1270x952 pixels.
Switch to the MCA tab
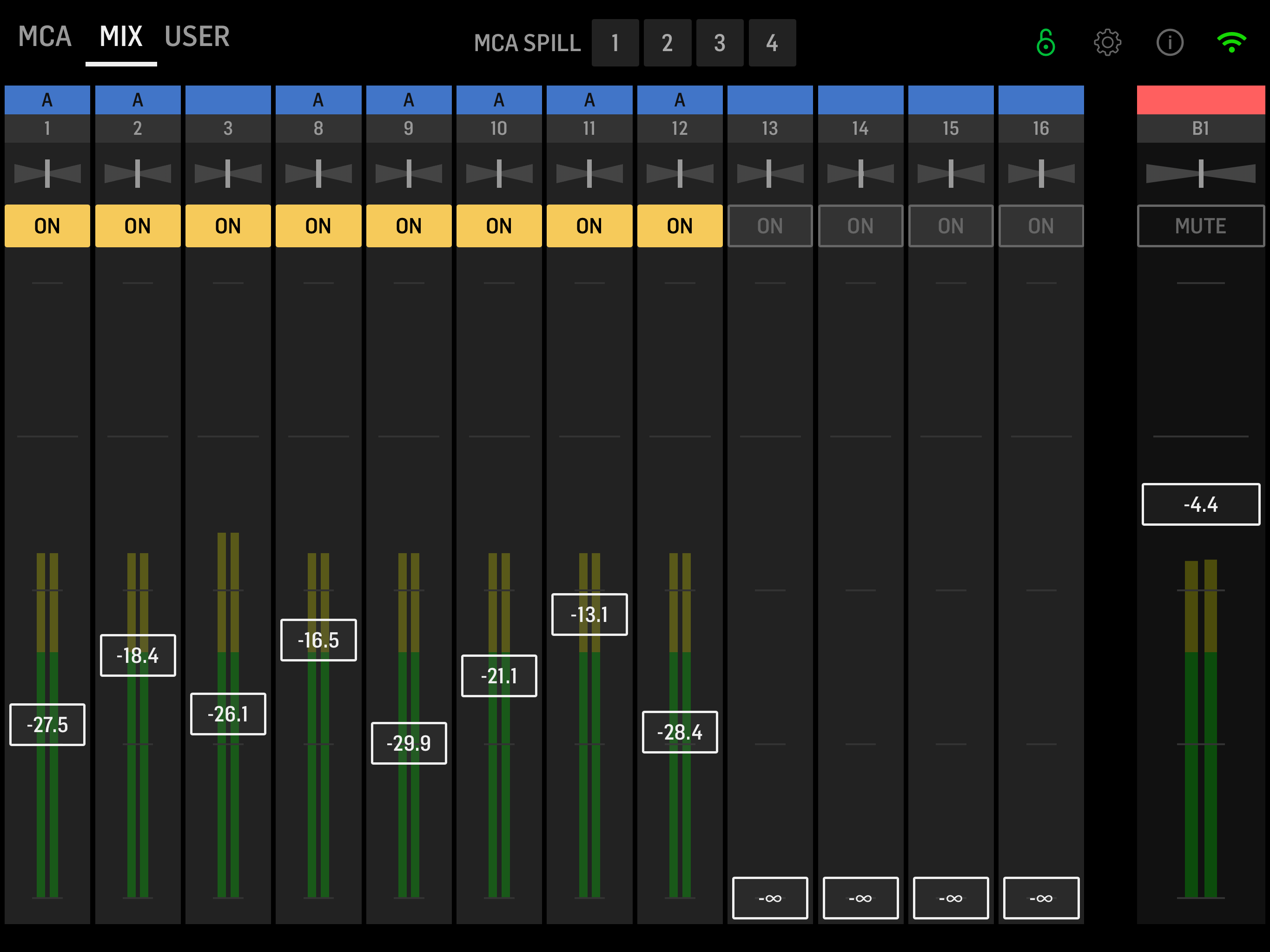click(45, 37)
